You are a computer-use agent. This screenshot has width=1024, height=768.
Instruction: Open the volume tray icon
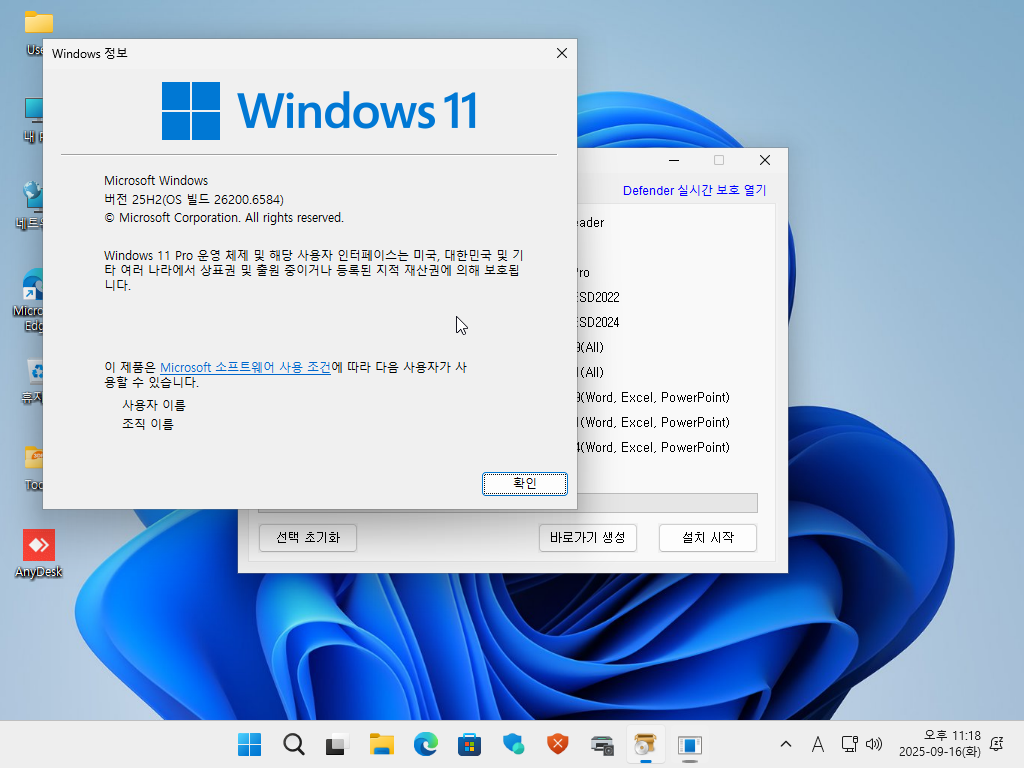(873, 744)
